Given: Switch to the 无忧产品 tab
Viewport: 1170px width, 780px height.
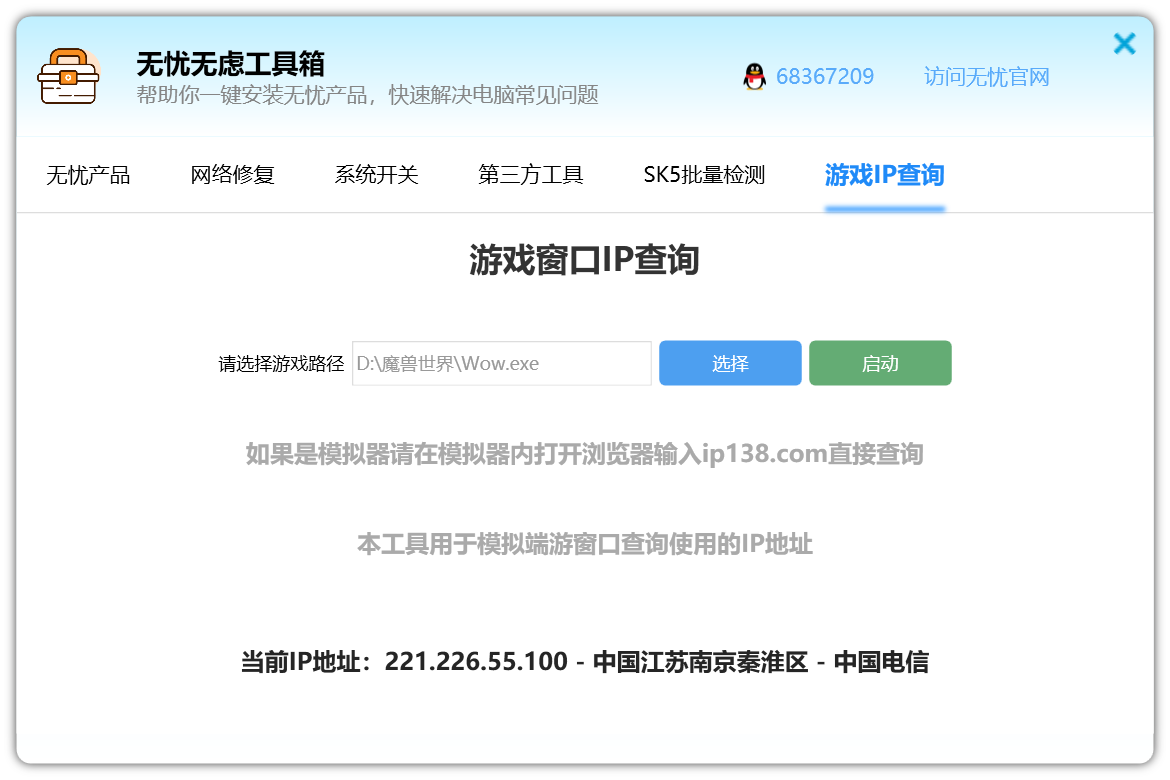Looking at the screenshot, I should click(88, 175).
